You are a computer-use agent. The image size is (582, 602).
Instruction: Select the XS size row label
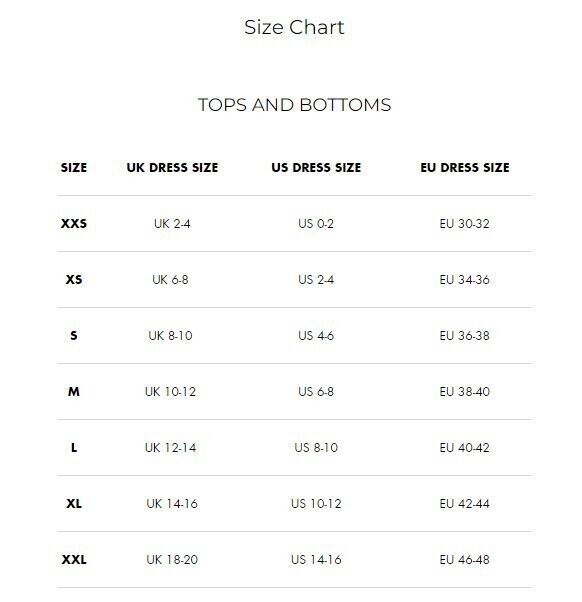point(74,280)
